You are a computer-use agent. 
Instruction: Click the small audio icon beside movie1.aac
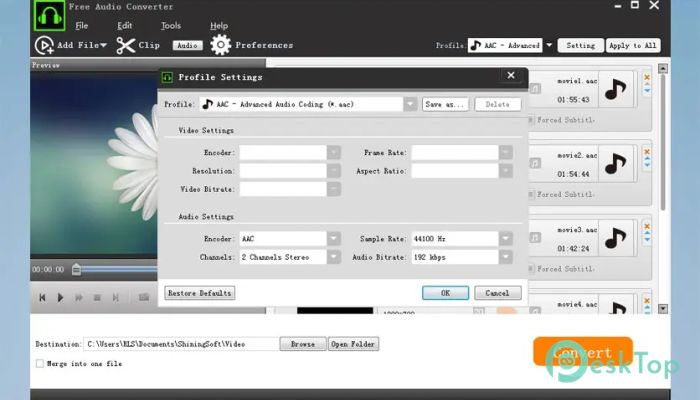click(x=535, y=88)
